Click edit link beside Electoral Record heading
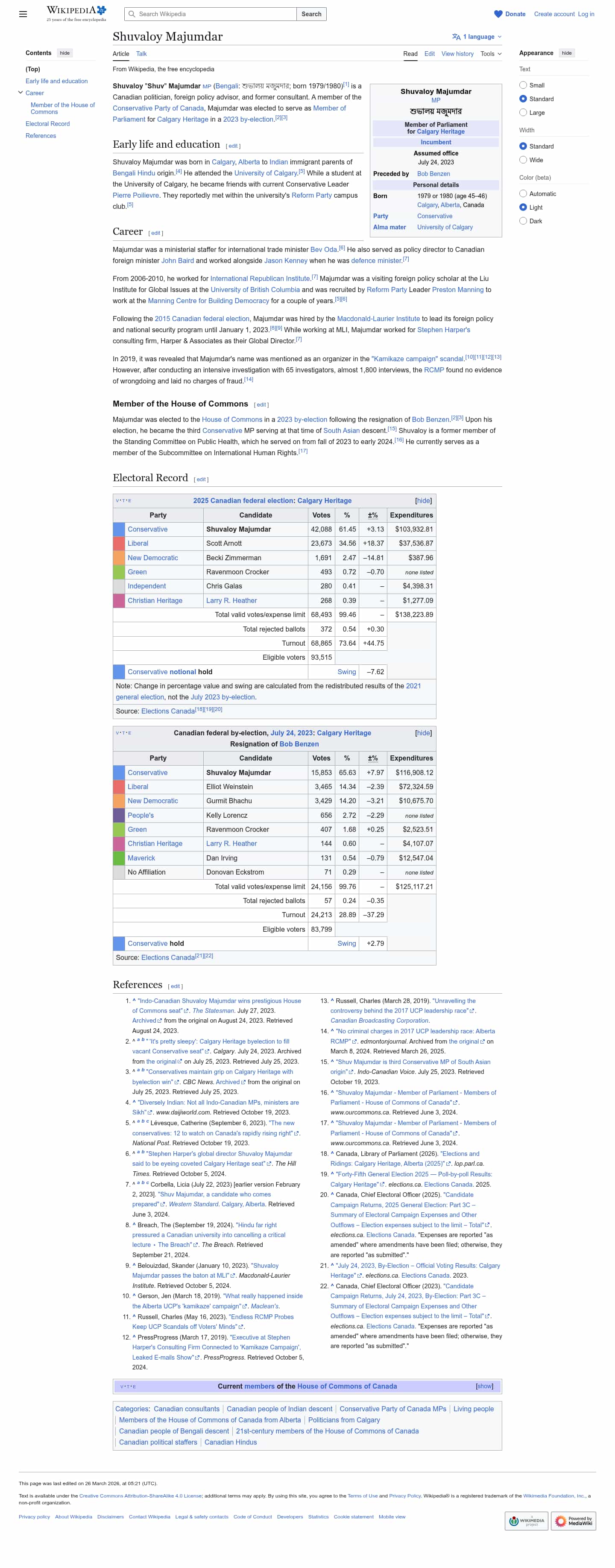The image size is (615, 1568). click(201, 480)
